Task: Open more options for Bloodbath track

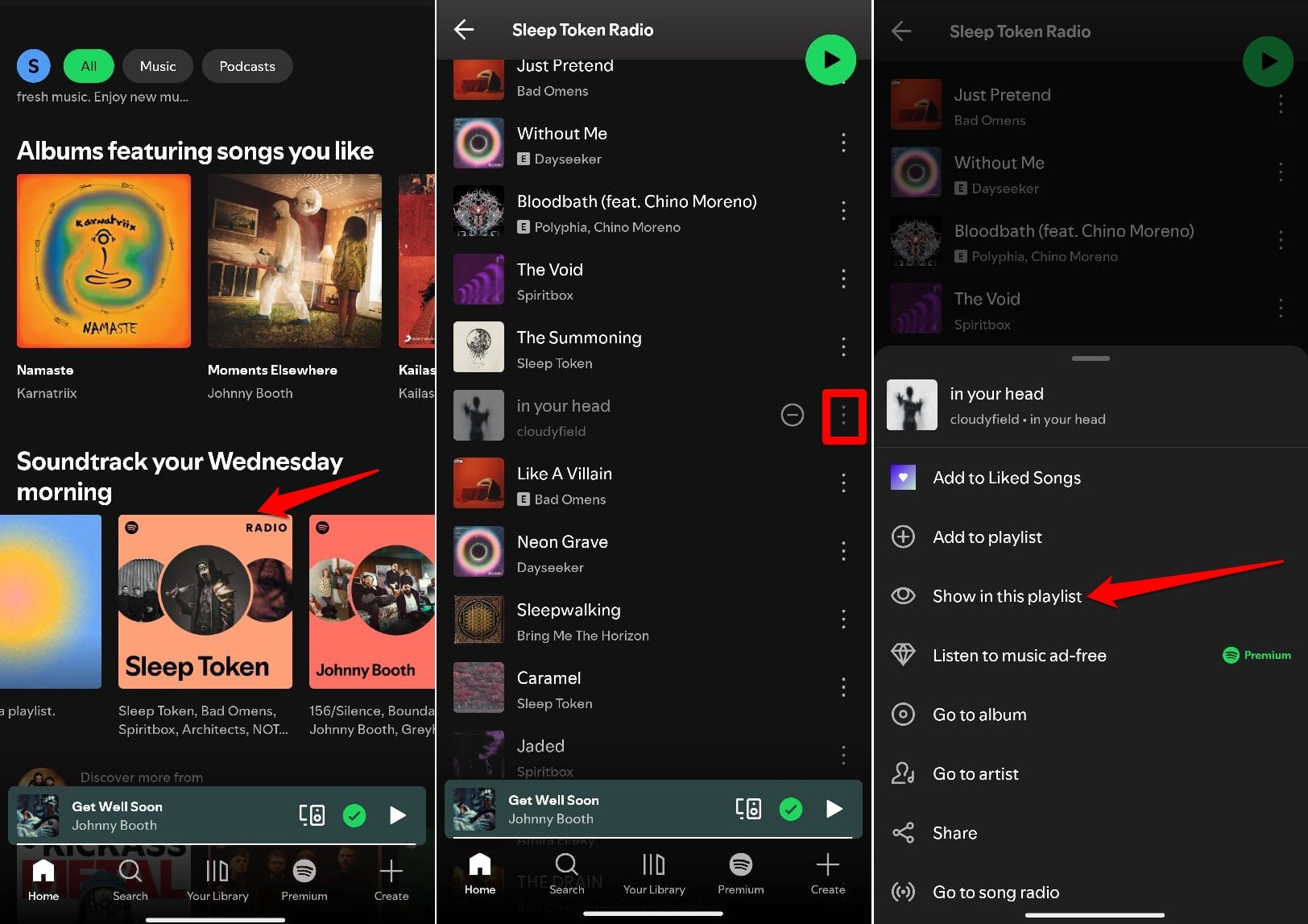Action: pos(843,211)
